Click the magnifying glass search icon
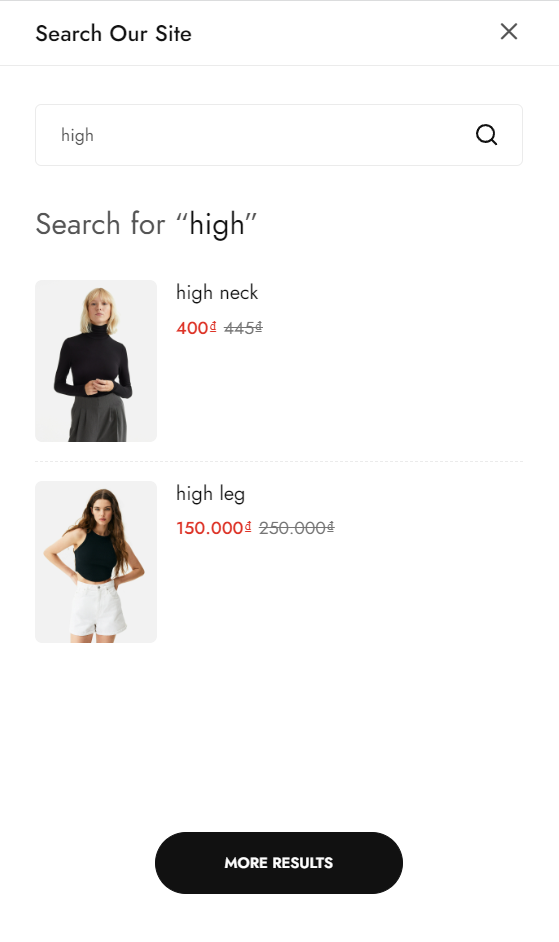This screenshot has height=942, width=559. coord(486,135)
